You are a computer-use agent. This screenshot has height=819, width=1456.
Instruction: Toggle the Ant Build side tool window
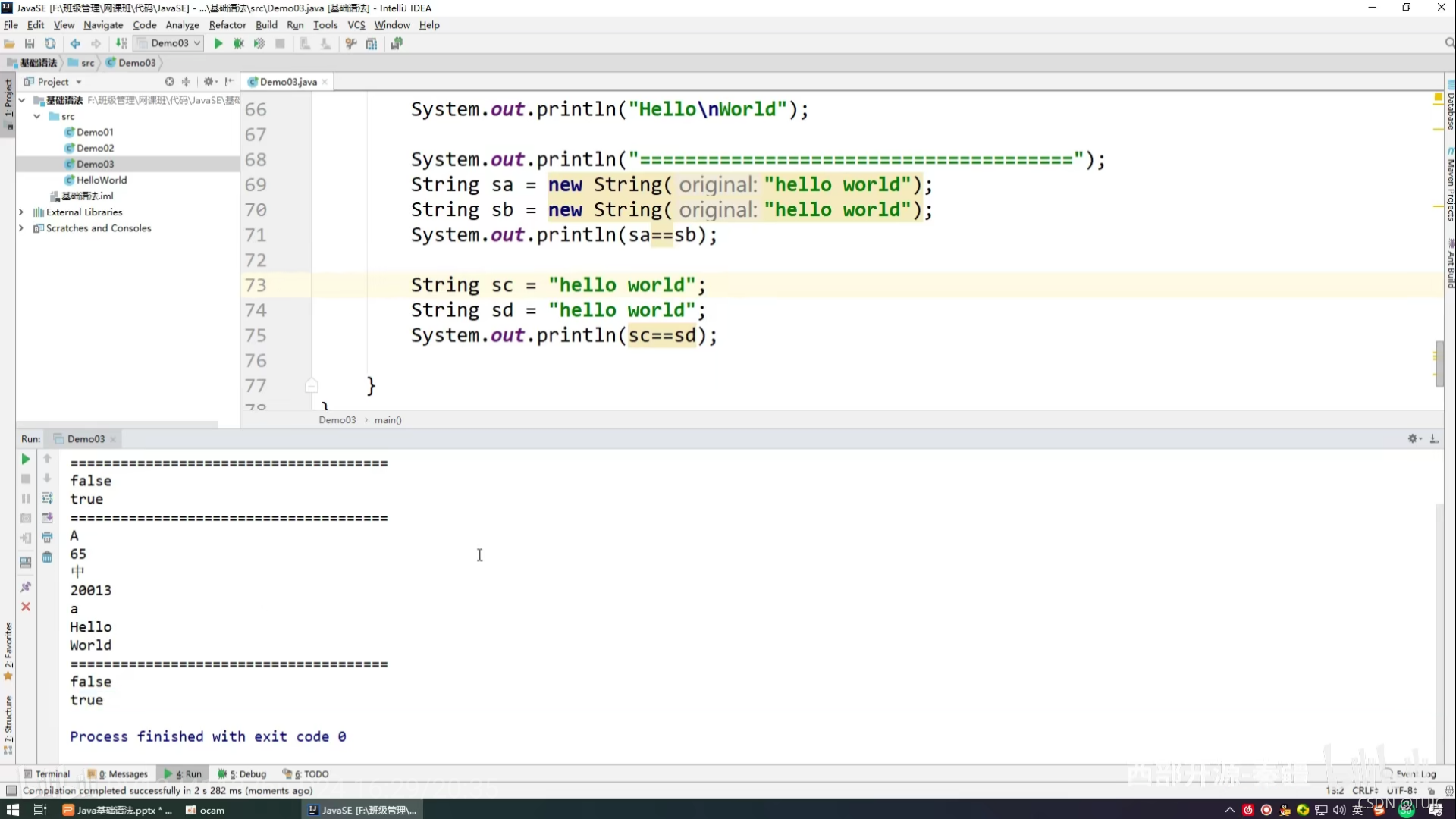(x=1450, y=263)
